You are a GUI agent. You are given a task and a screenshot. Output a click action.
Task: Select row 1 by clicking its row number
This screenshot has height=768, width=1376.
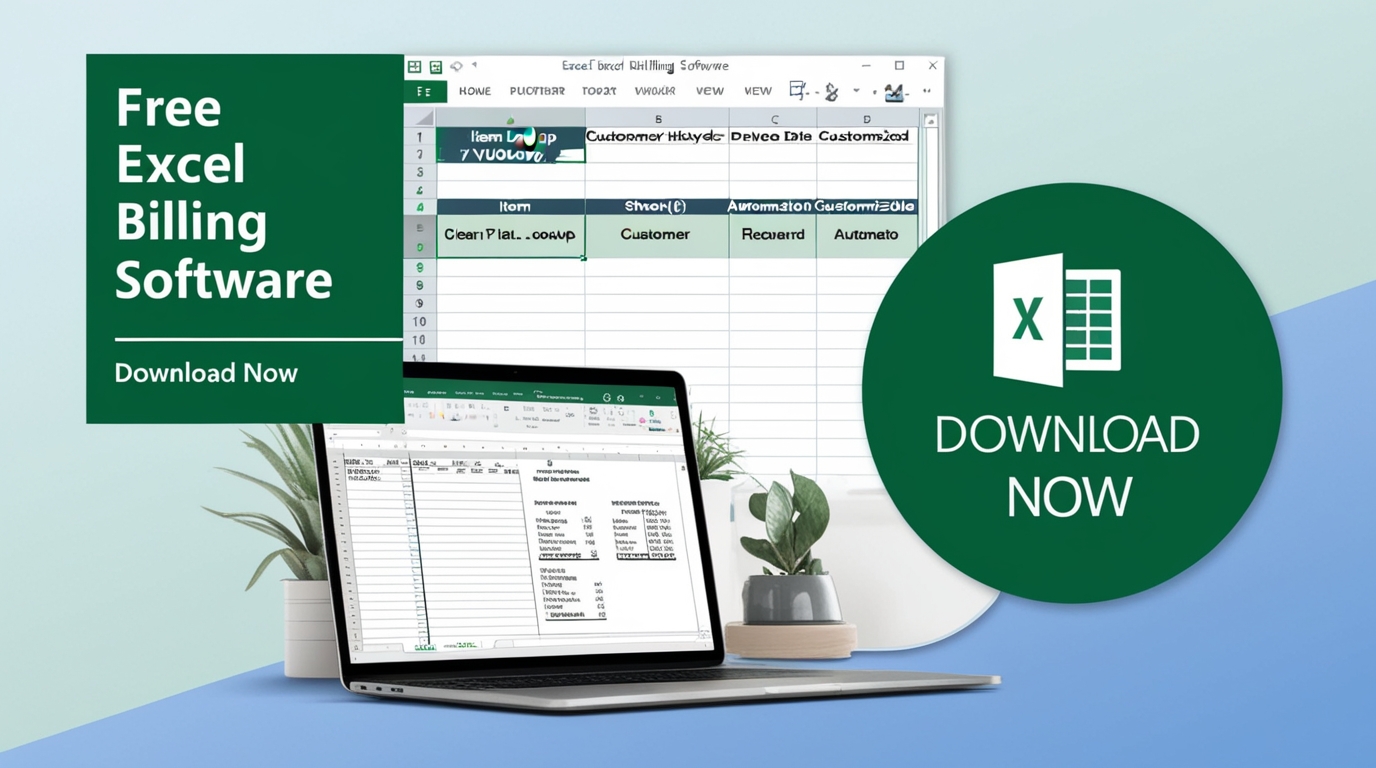418,135
